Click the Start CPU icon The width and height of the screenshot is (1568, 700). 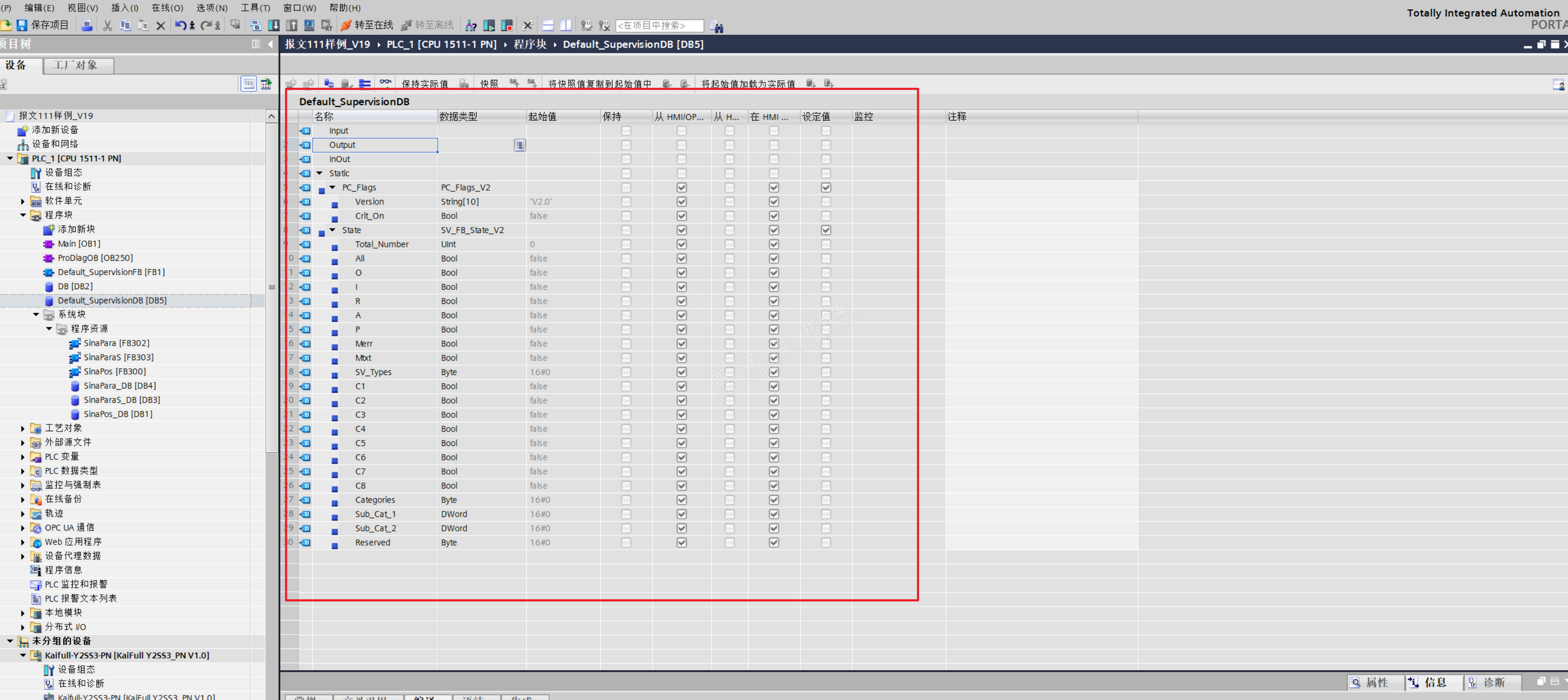(489, 26)
